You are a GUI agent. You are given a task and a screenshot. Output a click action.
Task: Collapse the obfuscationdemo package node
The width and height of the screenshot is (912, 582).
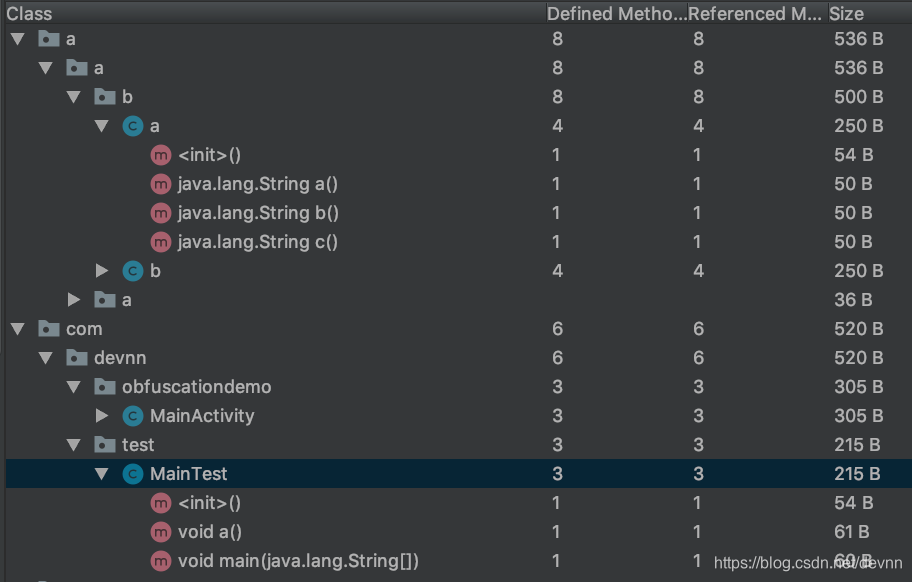pos(73,387)
